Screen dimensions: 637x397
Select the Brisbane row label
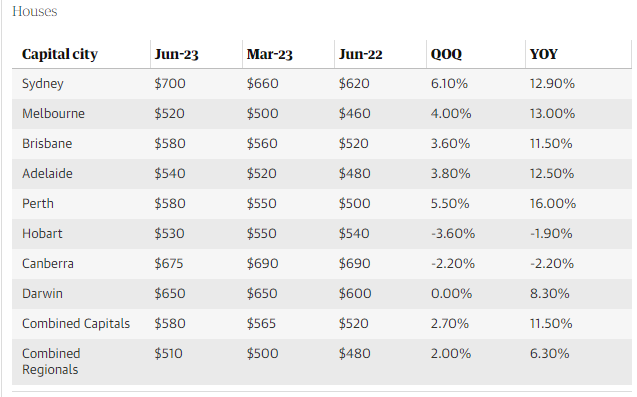[47, 143]
